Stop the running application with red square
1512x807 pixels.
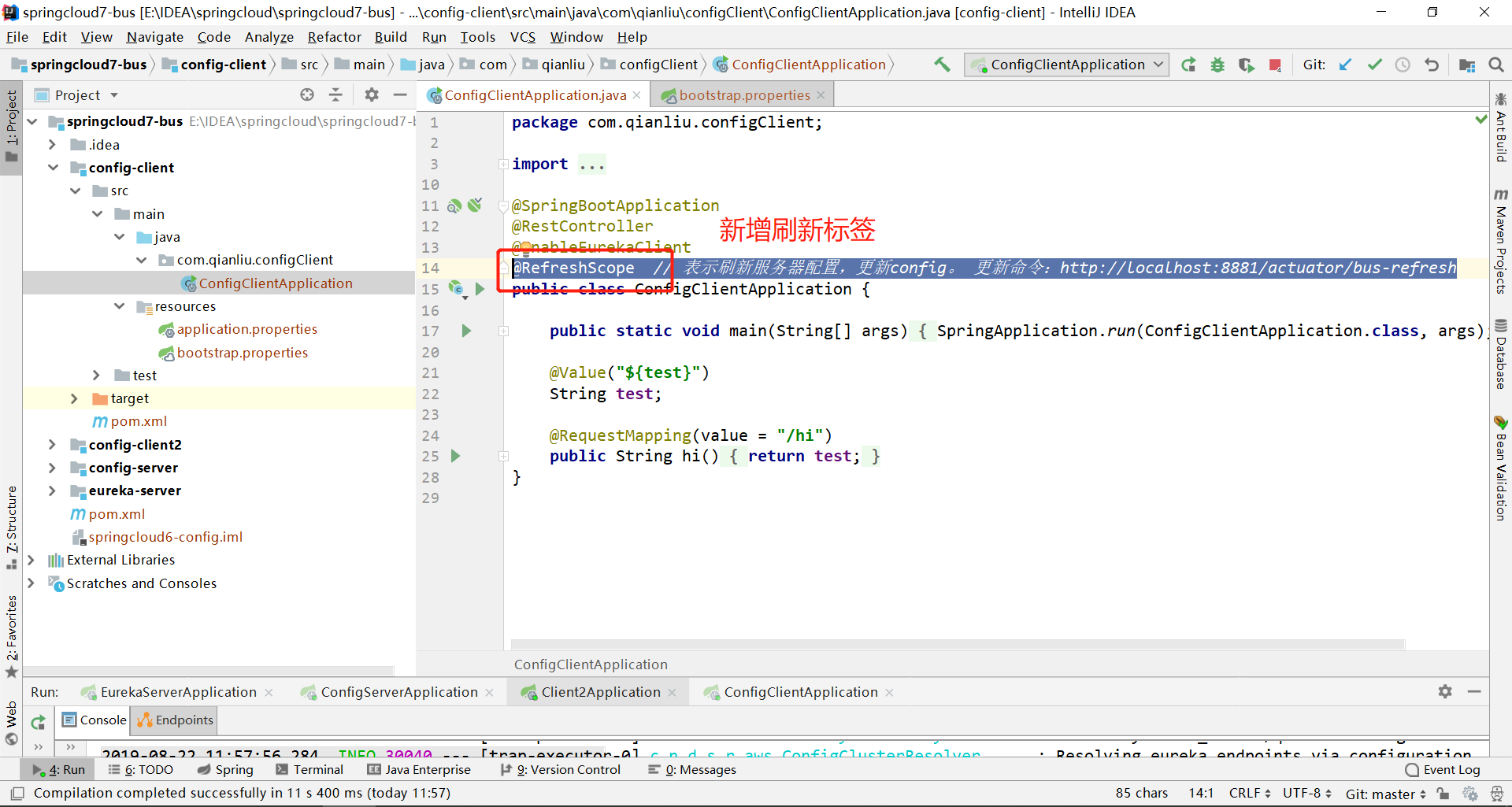[x=1275, y=65]
